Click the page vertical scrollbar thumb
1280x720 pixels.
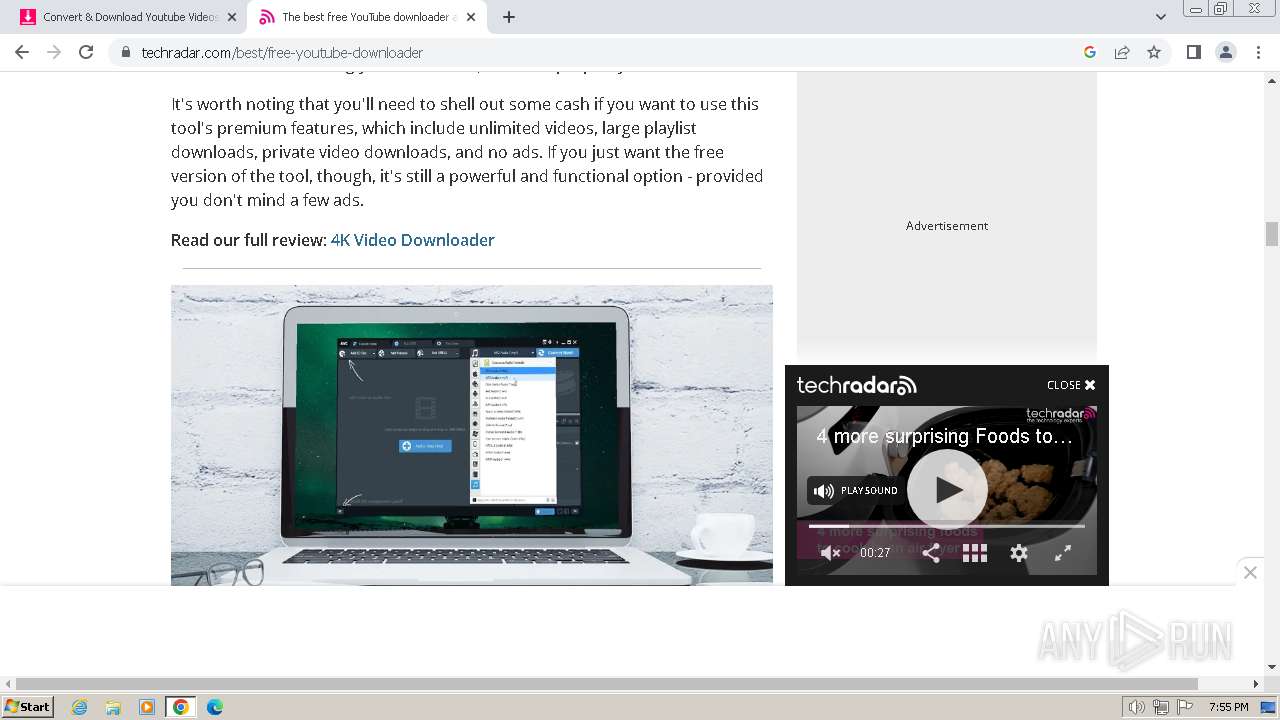[1272, 233]
